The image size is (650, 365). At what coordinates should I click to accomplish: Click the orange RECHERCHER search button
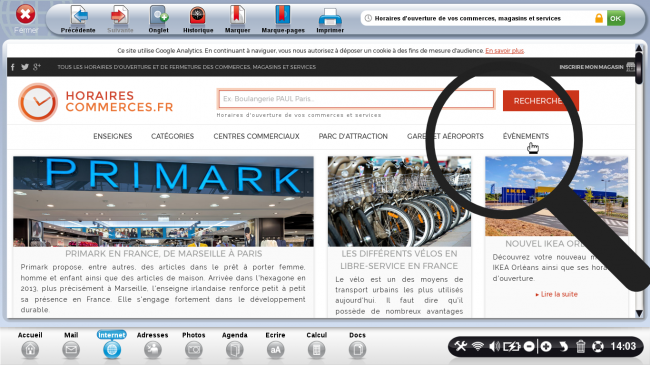541,101
